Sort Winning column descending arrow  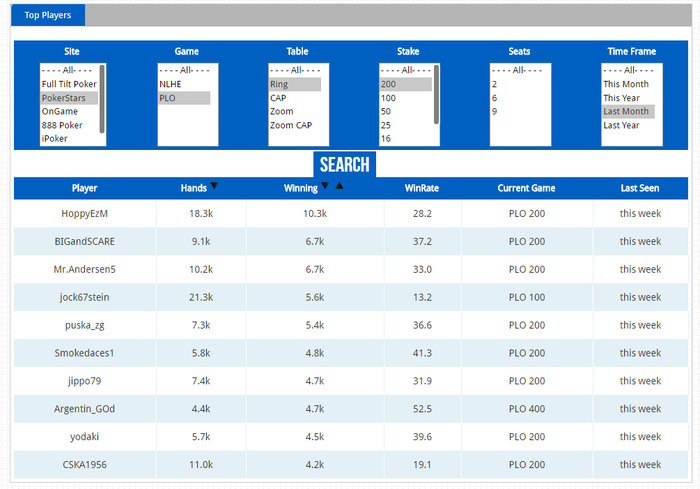(x=325, y=185)
